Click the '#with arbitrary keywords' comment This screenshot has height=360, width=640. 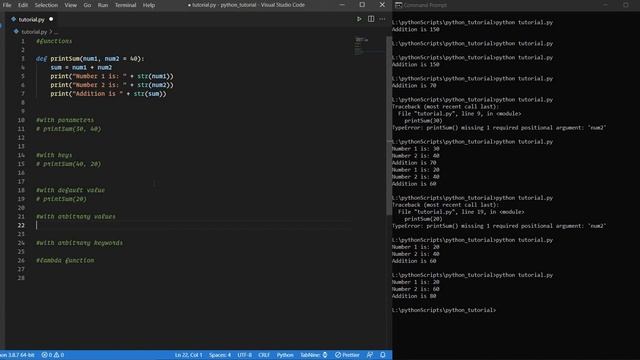pyautogui.click(x=79, y=243)
